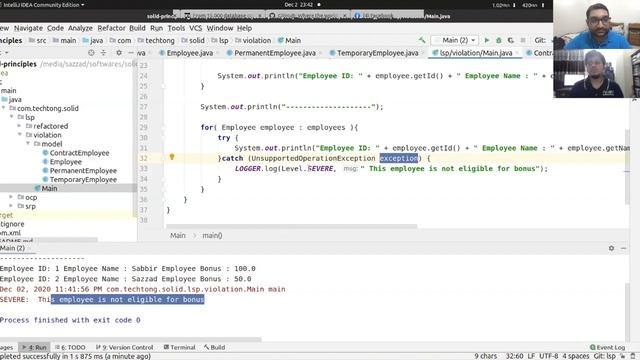This screenshot has height=360, width=640.
Task: Click the build hammer icon in toolbar
Action: (x=422, y=40)
